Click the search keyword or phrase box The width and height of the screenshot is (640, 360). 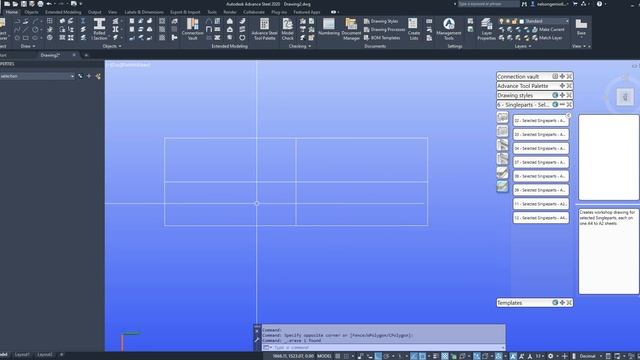[488, 4]
